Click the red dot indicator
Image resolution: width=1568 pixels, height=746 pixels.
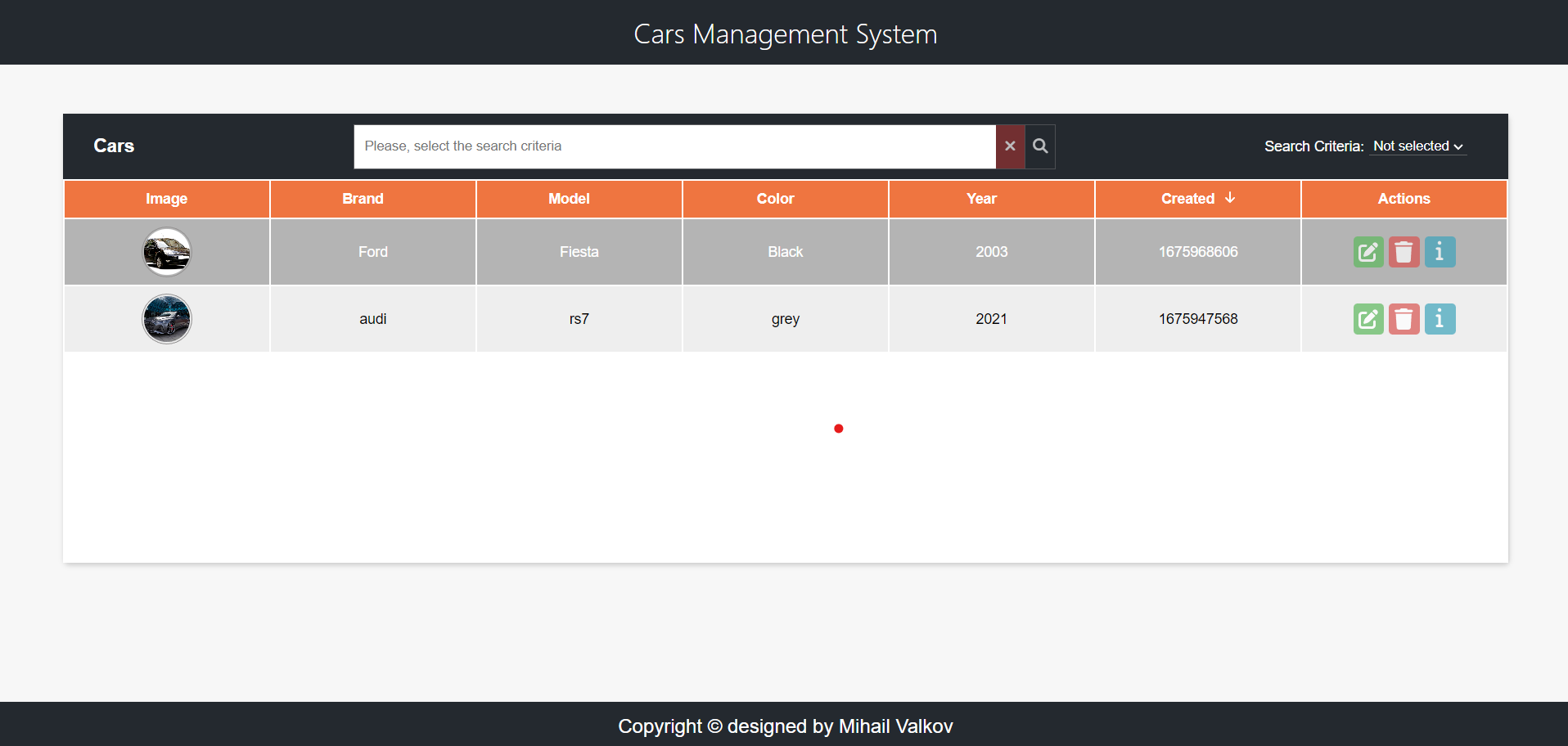(x=838, y=428)
